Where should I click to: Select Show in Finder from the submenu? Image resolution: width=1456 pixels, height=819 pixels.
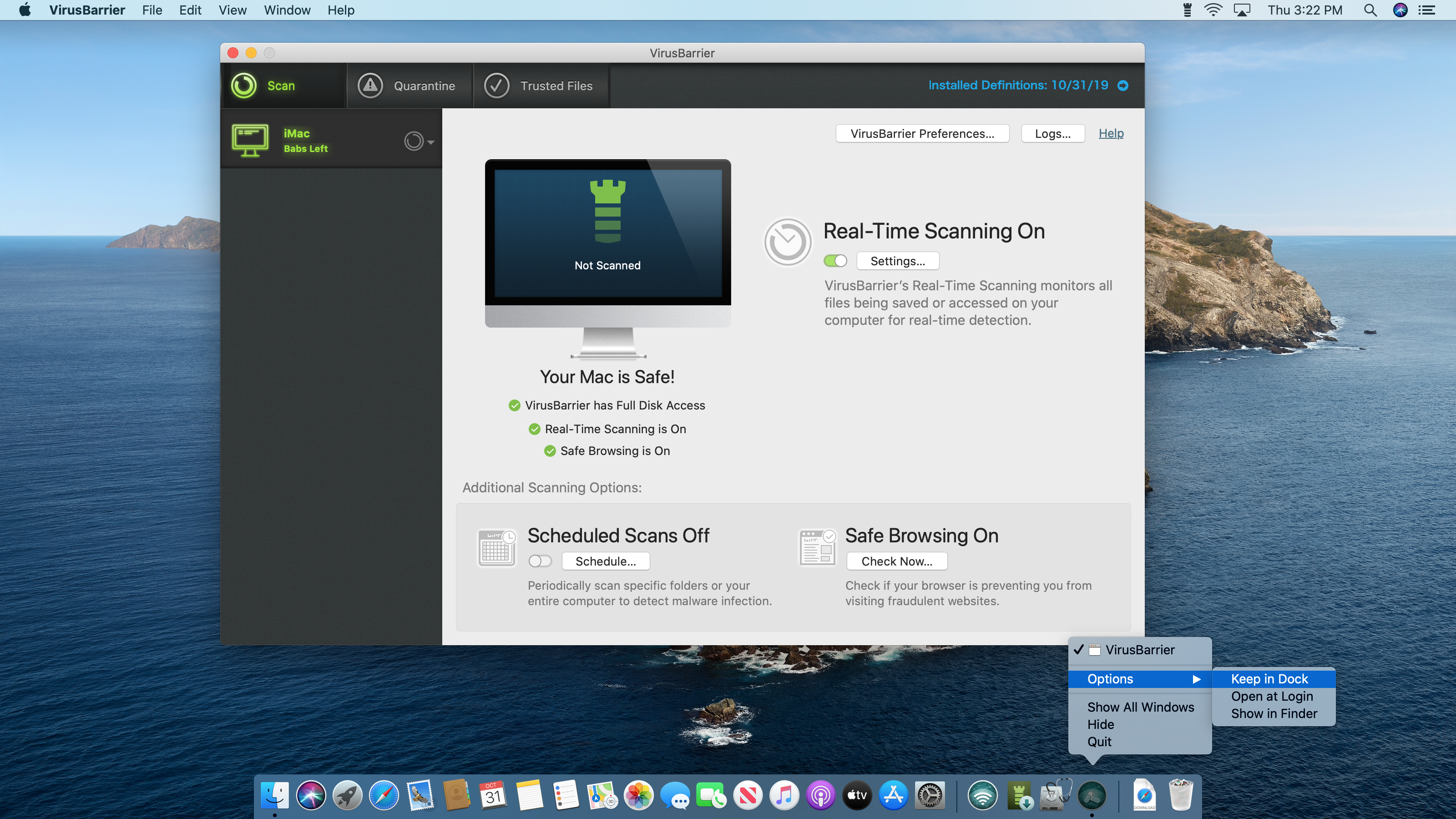(x=1274, y=714)
